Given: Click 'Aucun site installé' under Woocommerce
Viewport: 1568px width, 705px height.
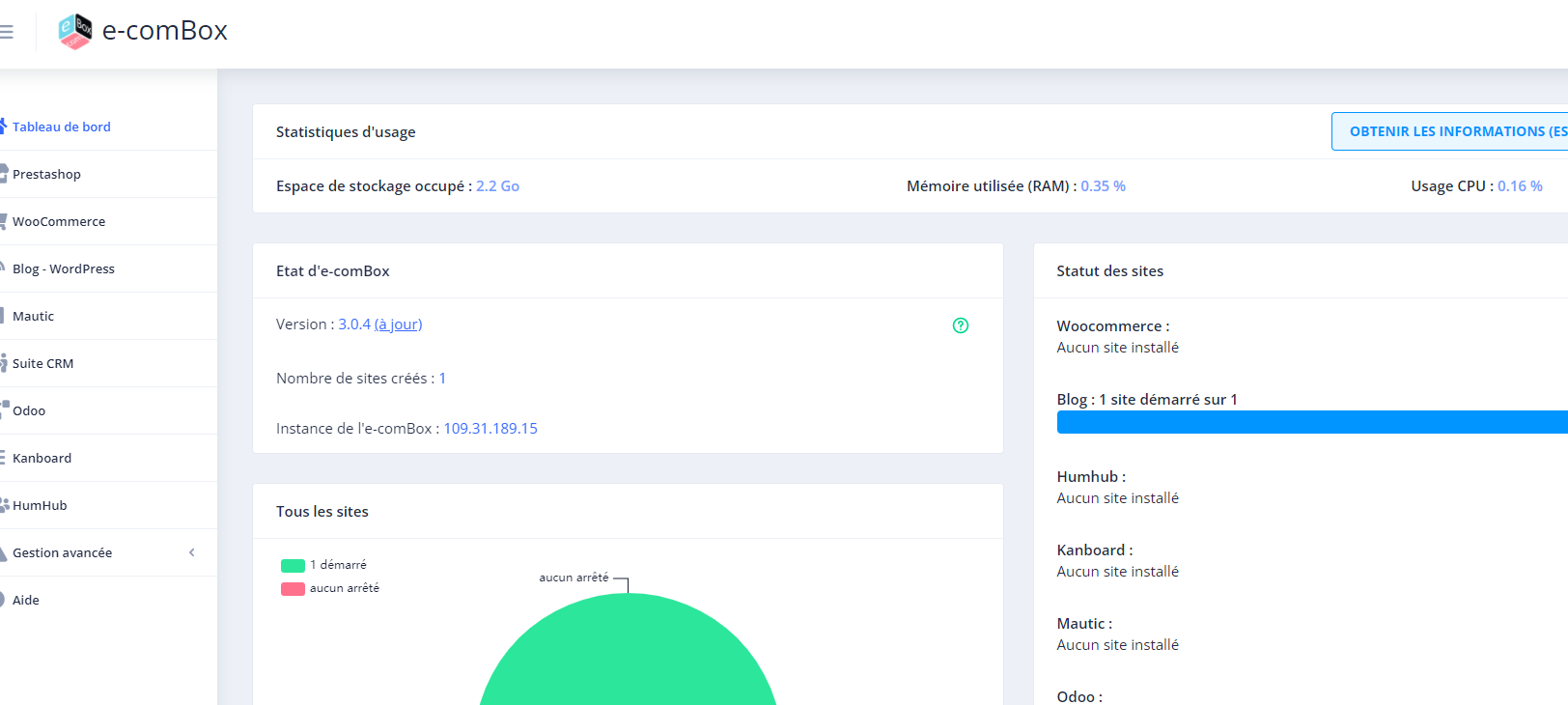Looking at the screenshot, I should (x=1118, y=348).
